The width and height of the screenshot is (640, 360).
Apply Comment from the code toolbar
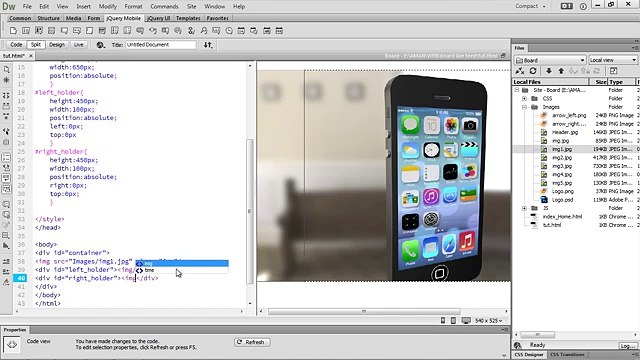click(6, 203)
